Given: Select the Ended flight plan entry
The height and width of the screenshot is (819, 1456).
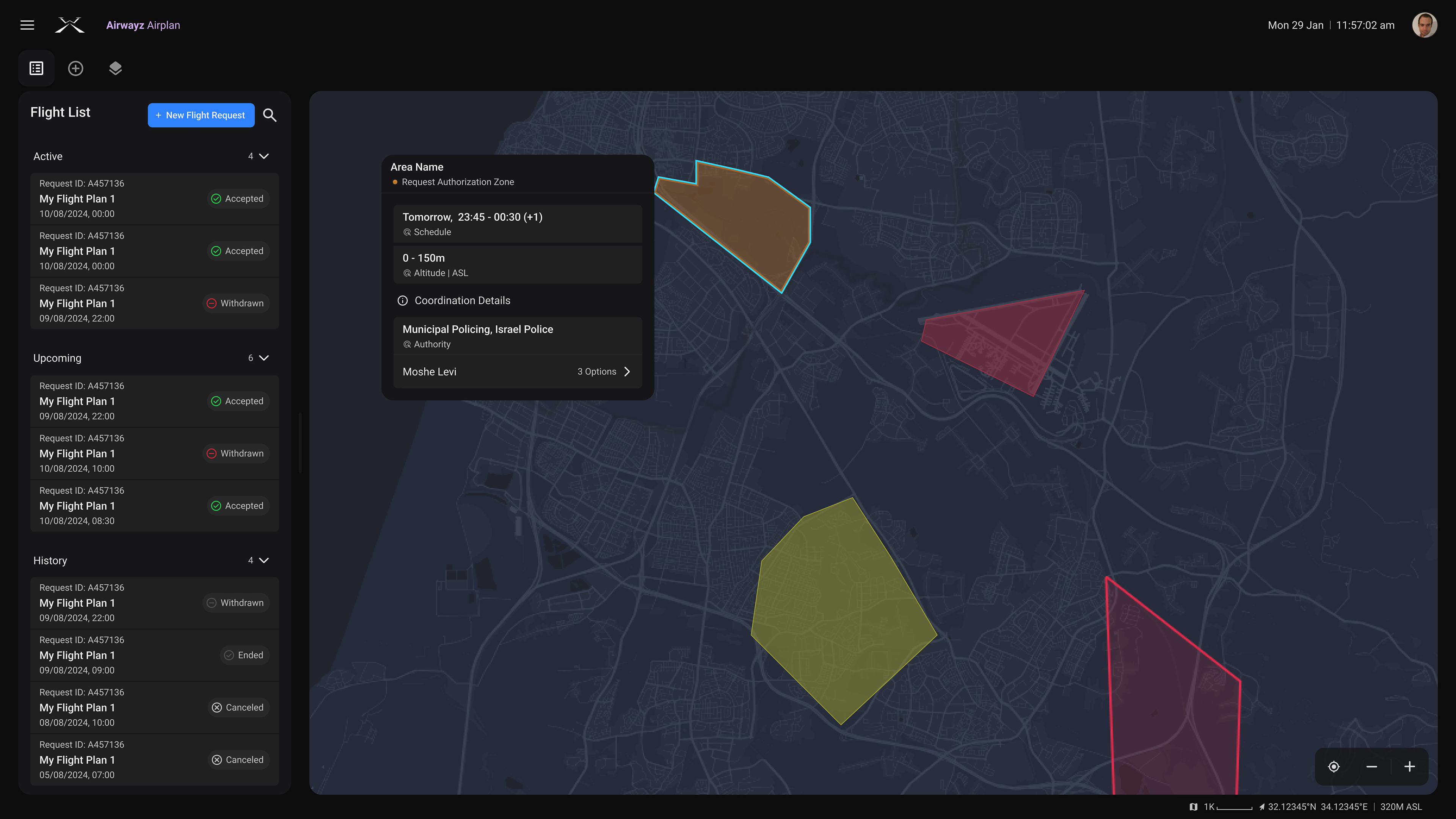Looking at the screenshot, I should (154, 655).
